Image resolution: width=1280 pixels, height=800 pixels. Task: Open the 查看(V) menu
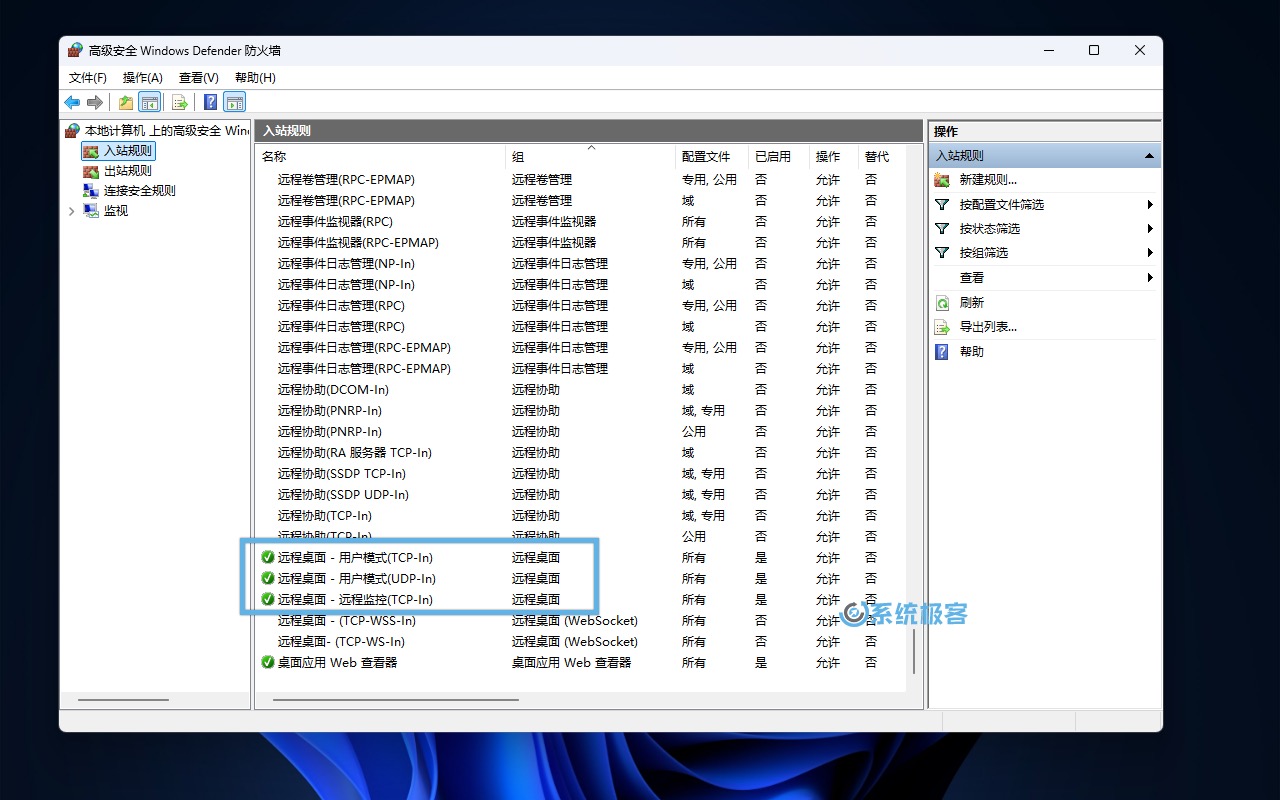(199, 77)
